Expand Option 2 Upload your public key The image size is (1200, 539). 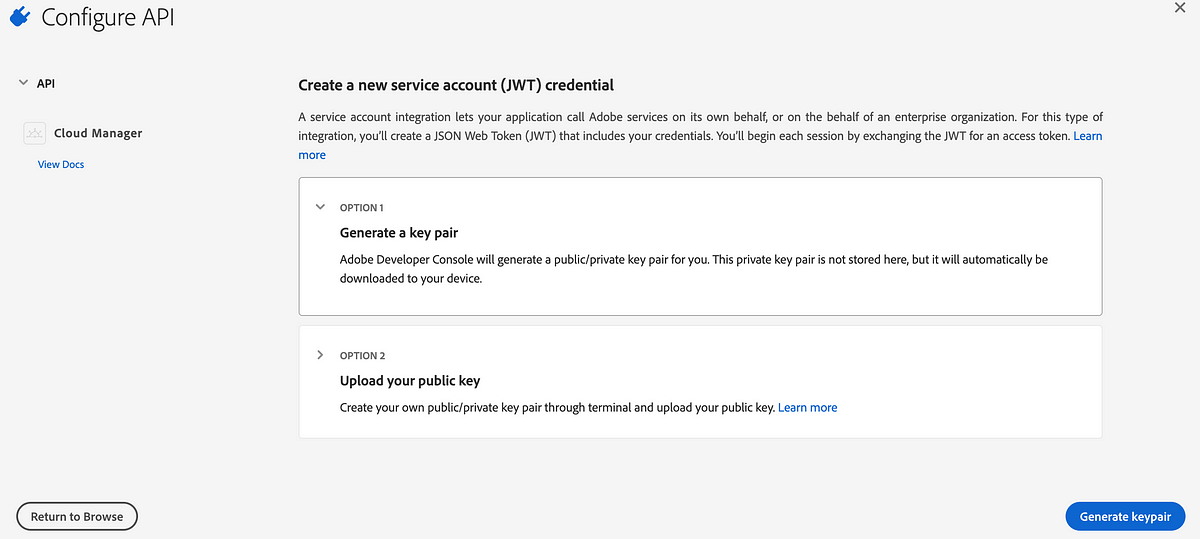[320, 355]
